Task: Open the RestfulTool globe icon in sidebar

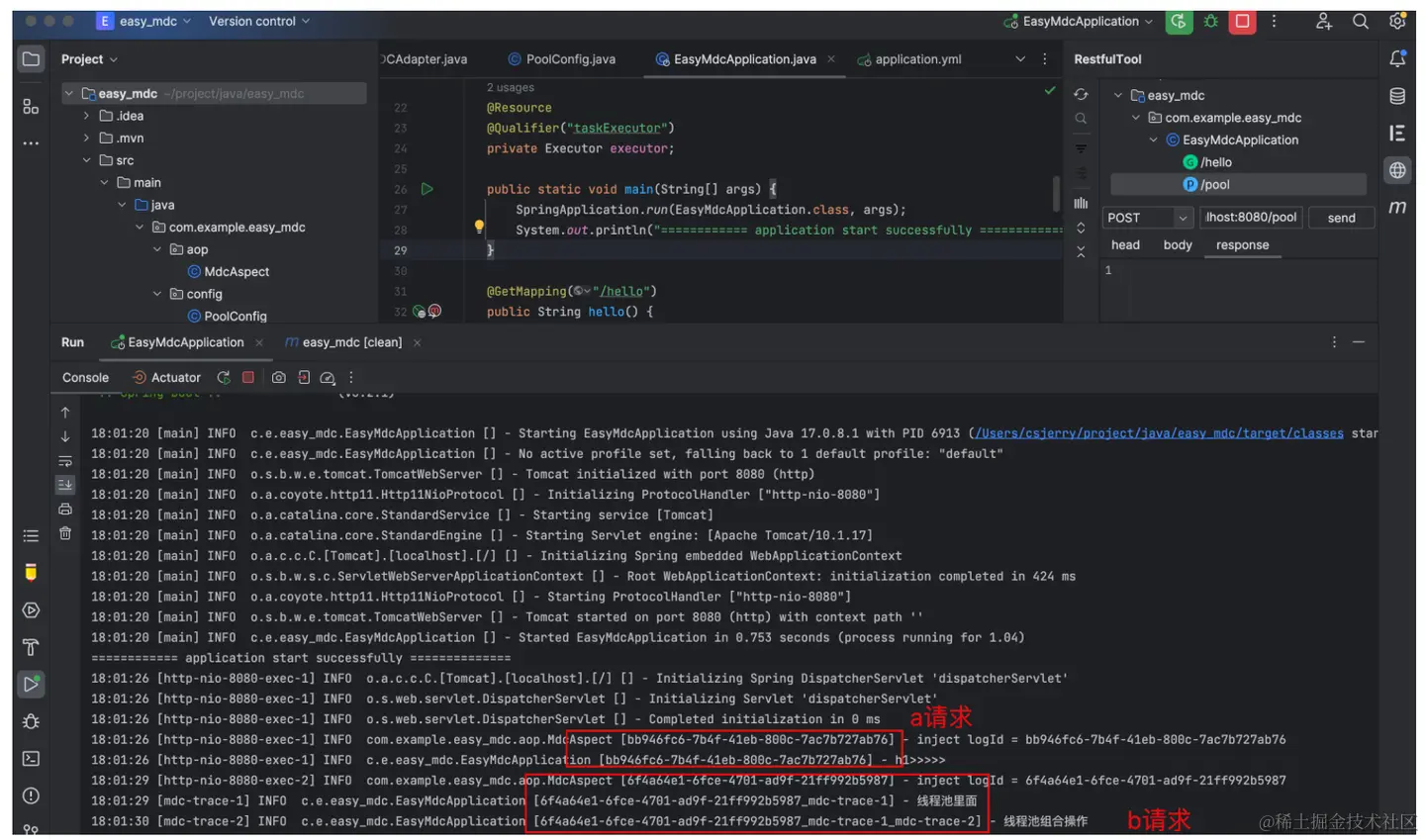Action: click(1397, 170)
